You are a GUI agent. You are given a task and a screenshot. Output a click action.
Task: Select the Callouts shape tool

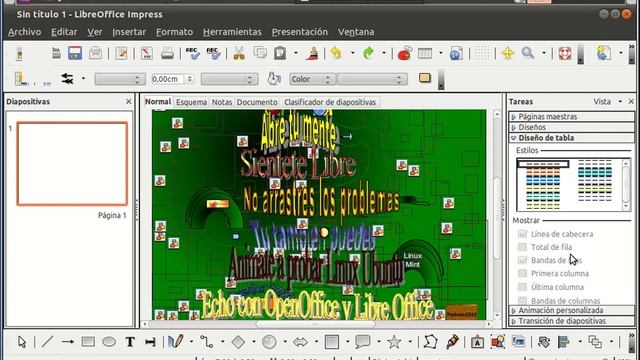tap(362, 342)
